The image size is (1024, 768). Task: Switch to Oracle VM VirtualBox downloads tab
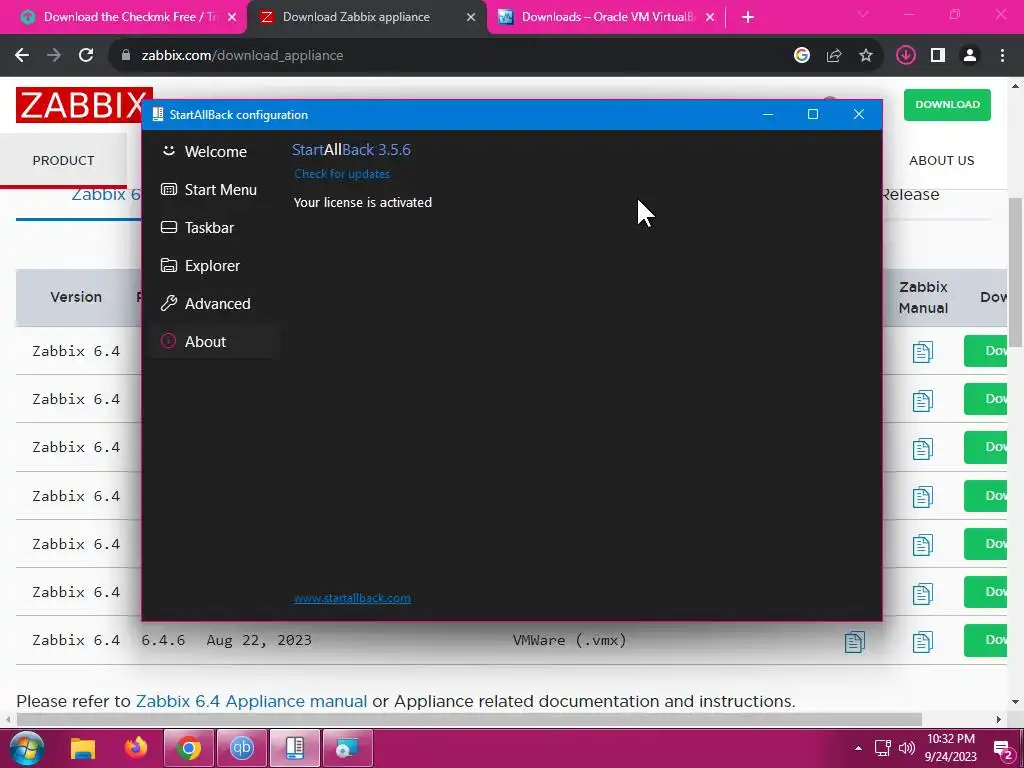(607, 17)
